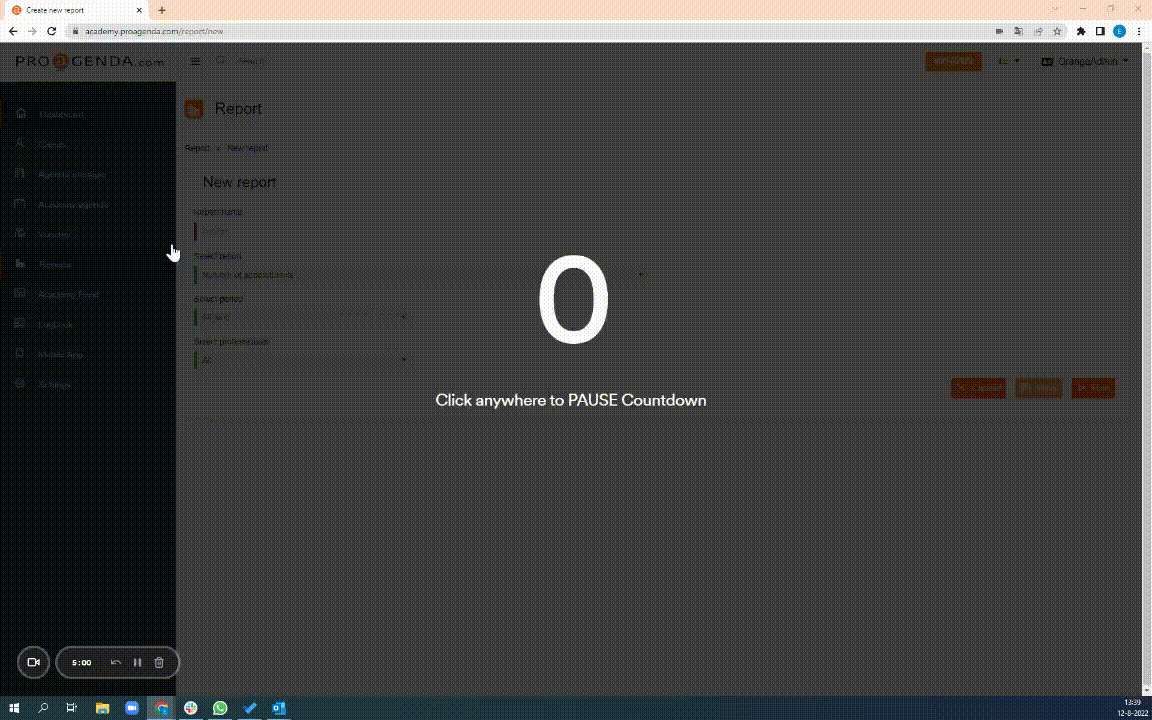
Task: Click the Run button
Action: (x=1092, y=388)
